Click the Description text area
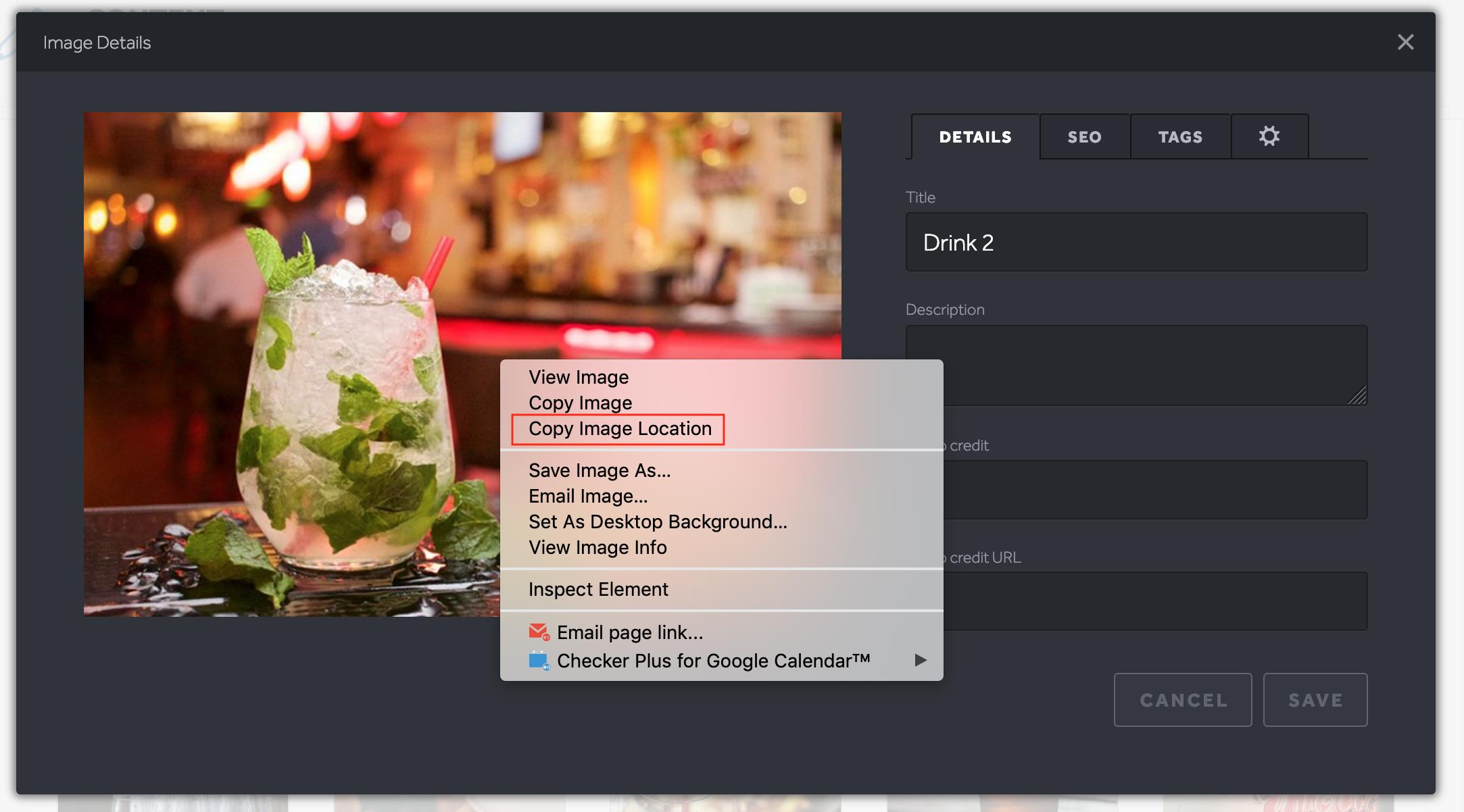This screenshot has height=812, width=1464. tap(1137, 365)
